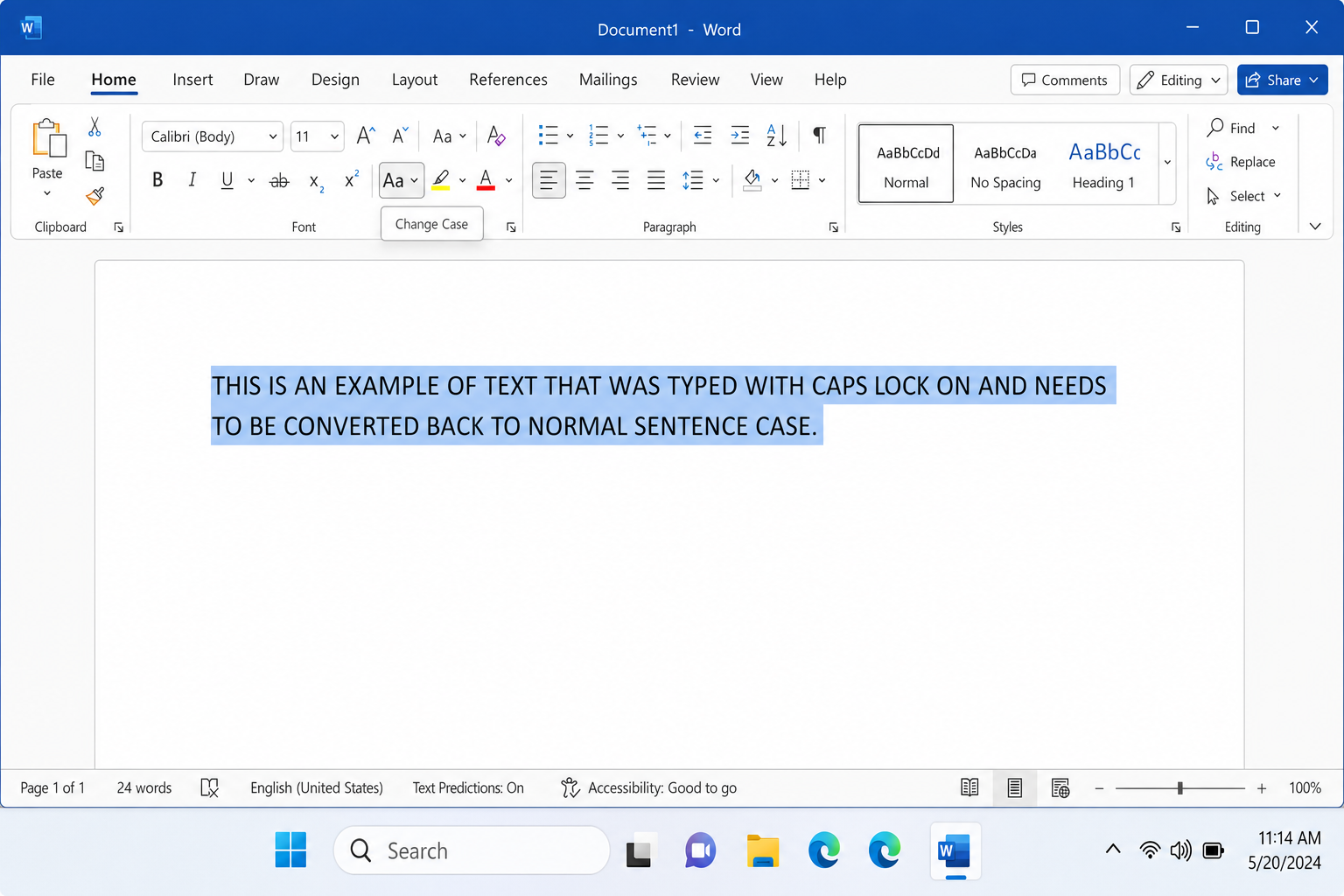Switch to the Layout tab

click(x=415, y=80)
